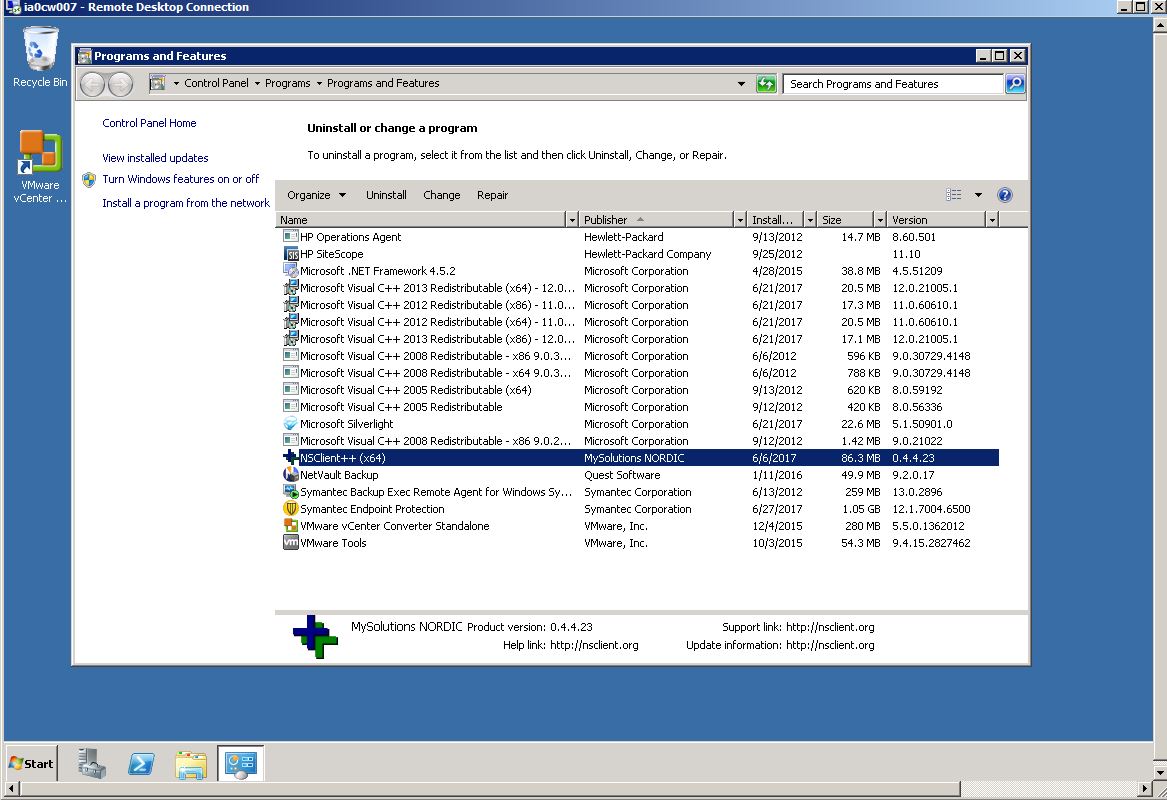Screen dimensions: 1167x800
Task: Open VMware vCenter desktop shortcut
Action: coord(40,166)
